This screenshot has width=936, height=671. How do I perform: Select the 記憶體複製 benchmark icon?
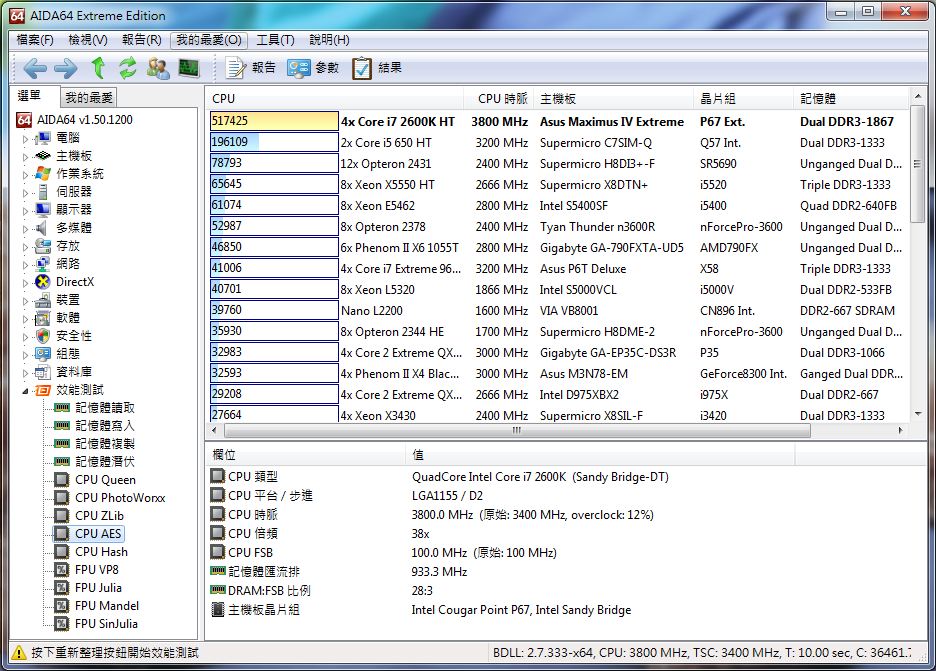click(x=61, y=444)
